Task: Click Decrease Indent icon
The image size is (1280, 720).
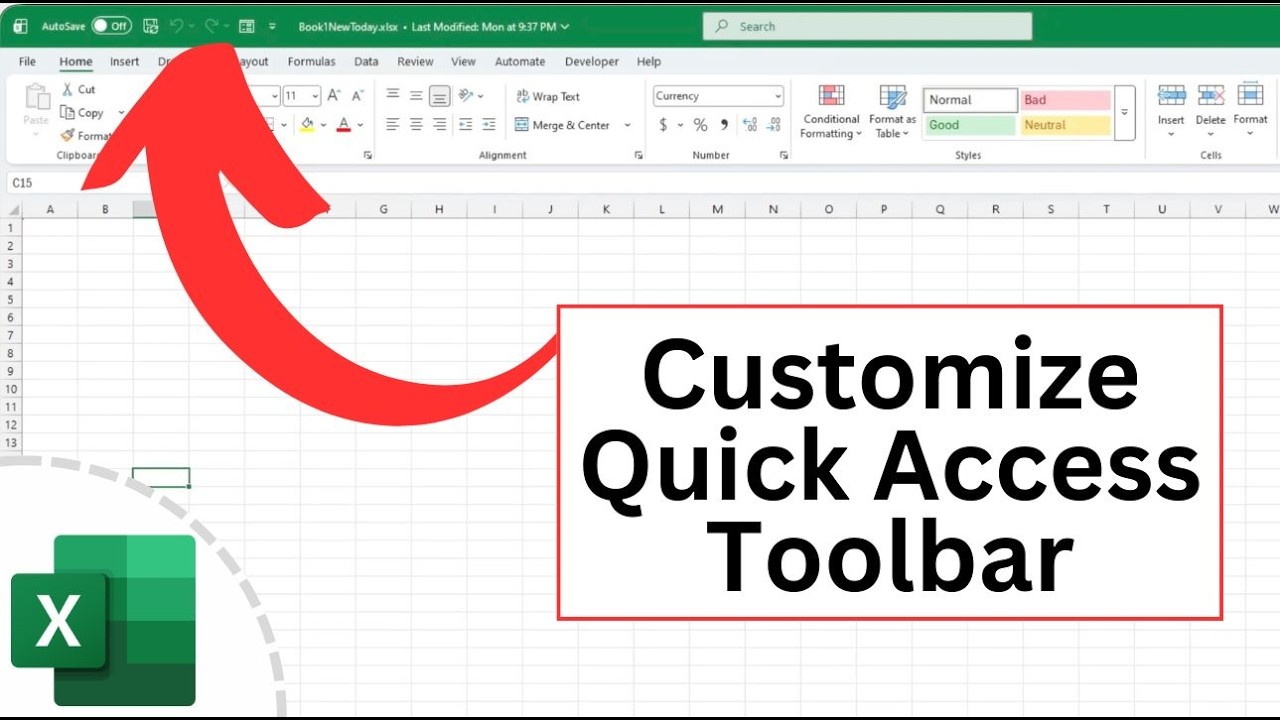Action: (x=465, y=125)
